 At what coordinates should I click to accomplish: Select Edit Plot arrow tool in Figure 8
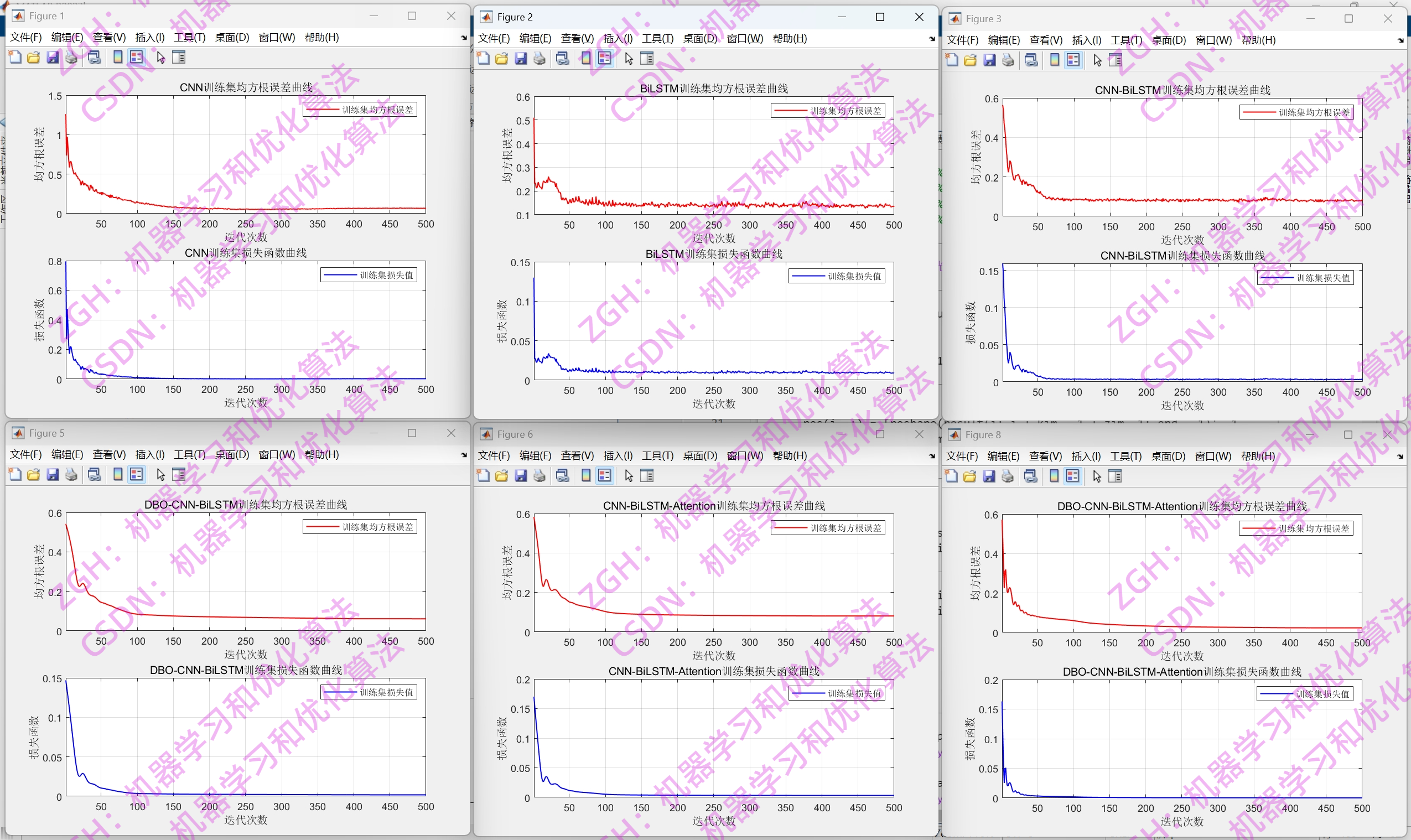[x=1097, y=476]
